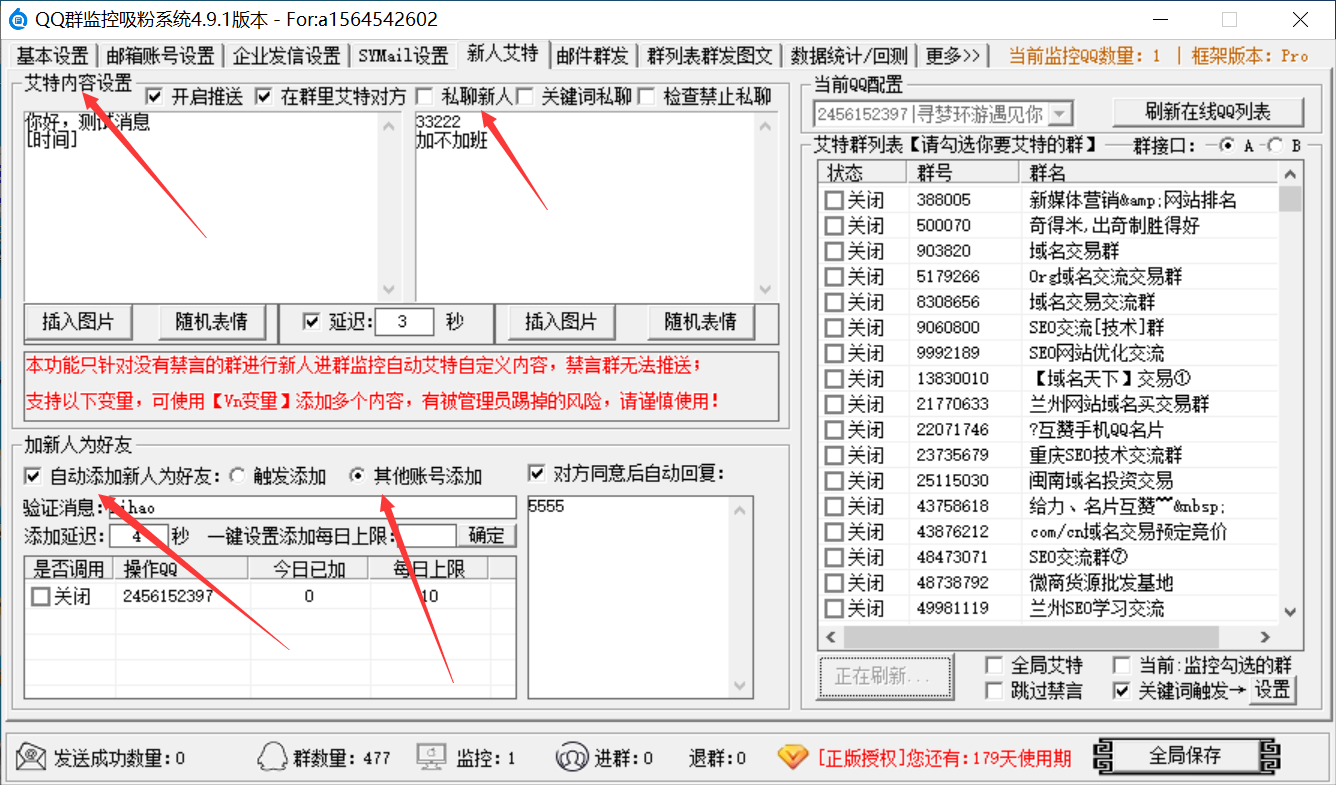This screenshot has height=785, width=1336.
Task: Click the 每日上限 column header
Action: tap(429, 569)
